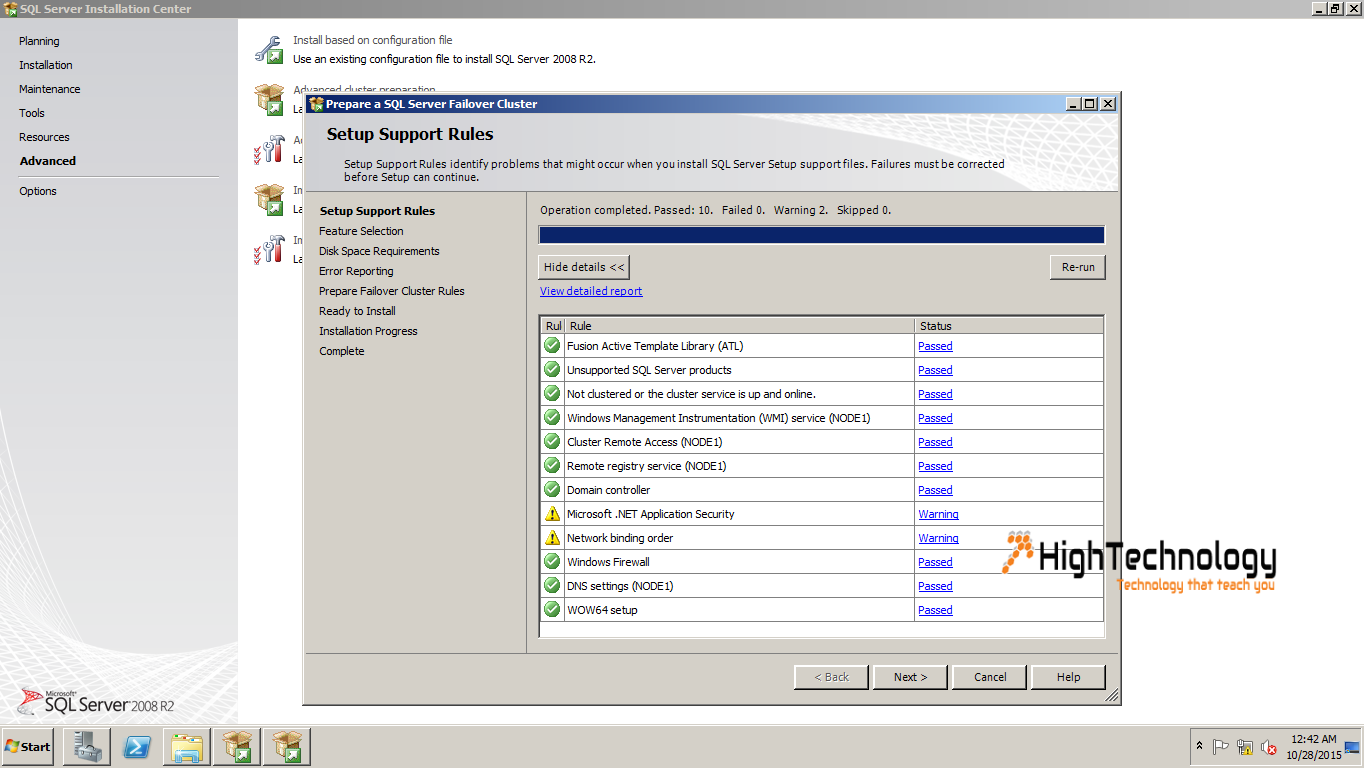1364x768 pixels.
Task: Open the Action Center flag tray icon
Action: pos(1221,747)
